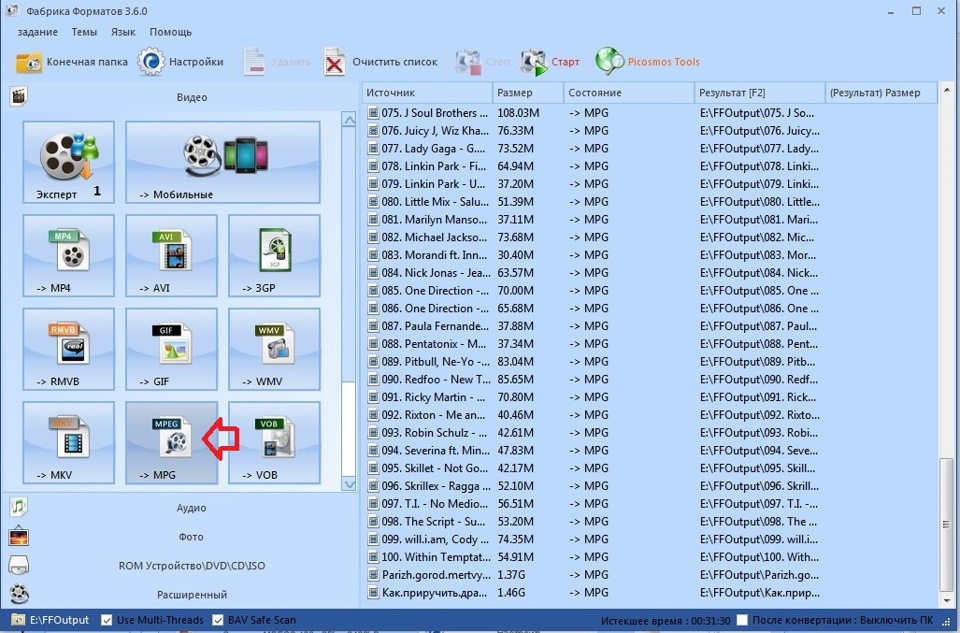This screenshot has height=633, width=960.
Task: Click Очистить список toolbar button
Action: tap(381, 62)
